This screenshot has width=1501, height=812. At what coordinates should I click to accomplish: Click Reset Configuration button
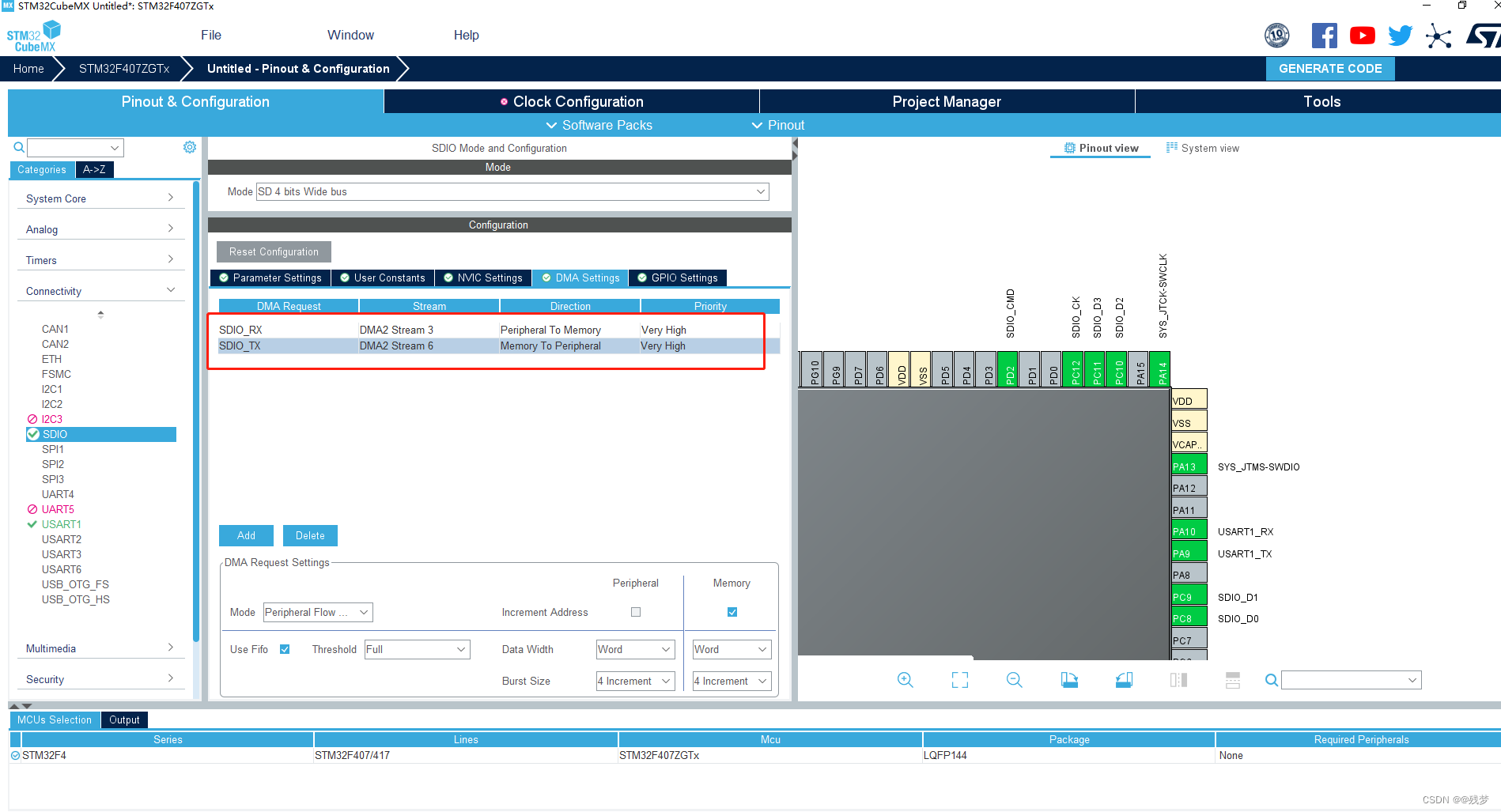(x=274, y=251)
